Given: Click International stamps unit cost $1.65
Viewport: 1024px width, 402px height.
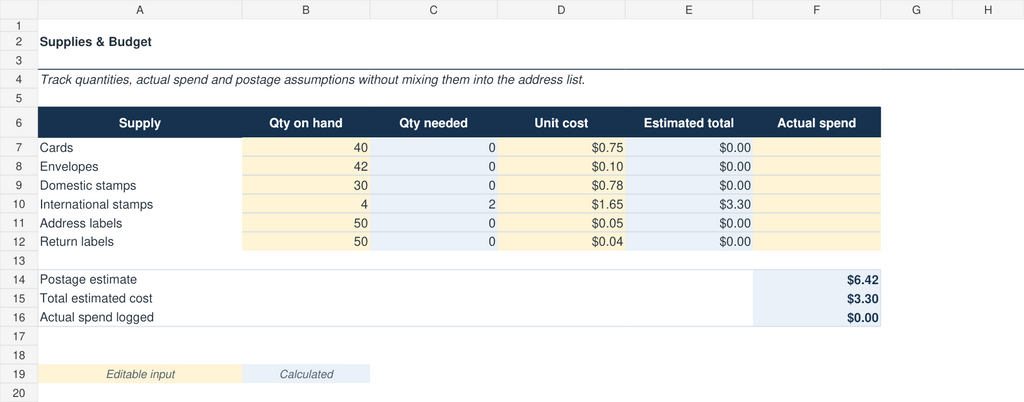Looking at the screenshot, I should pos(561,204).
